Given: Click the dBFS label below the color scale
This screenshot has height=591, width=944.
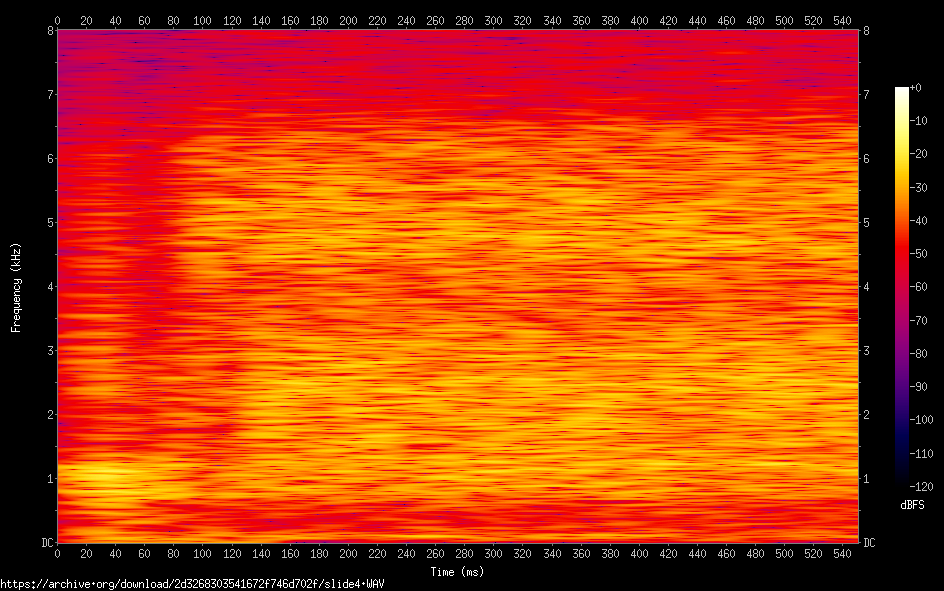Looking at the screenshot, I should pyautogui.click(x=911, y=506).
